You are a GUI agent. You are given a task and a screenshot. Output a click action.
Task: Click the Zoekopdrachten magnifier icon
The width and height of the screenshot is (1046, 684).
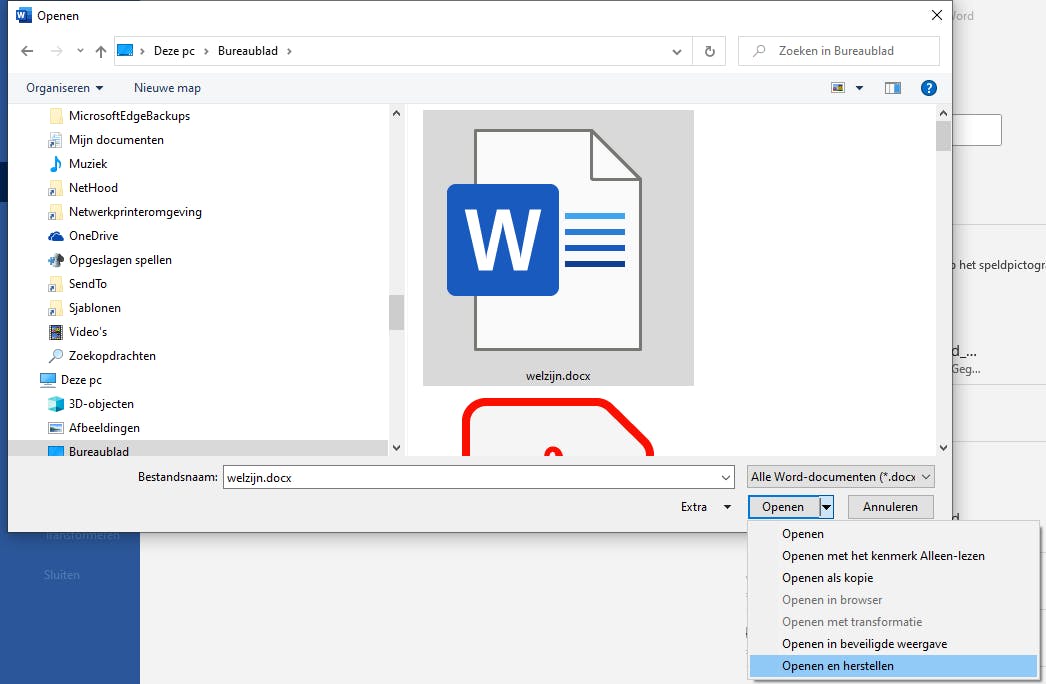point(56,356)
